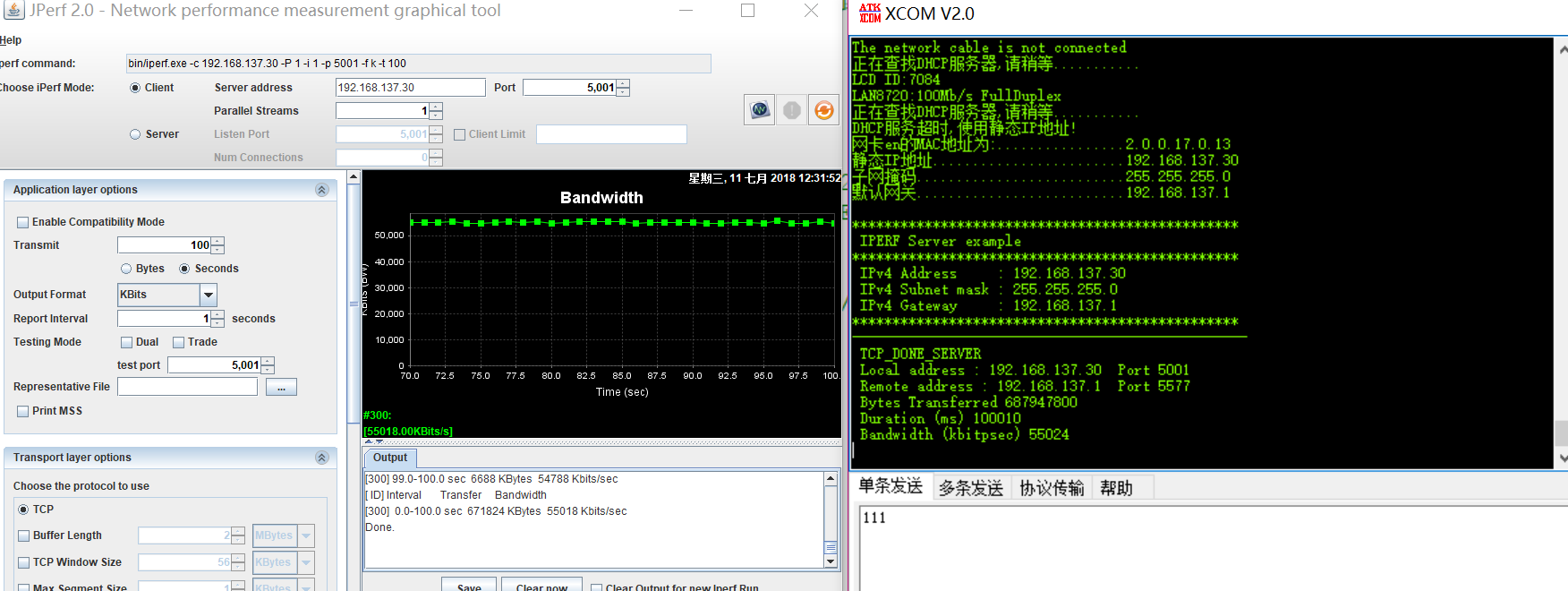Image resolution: width=1568 pixels, height=591 pixels.
Task: Enable the Print MSS checkbox
Action: point(23,411)
